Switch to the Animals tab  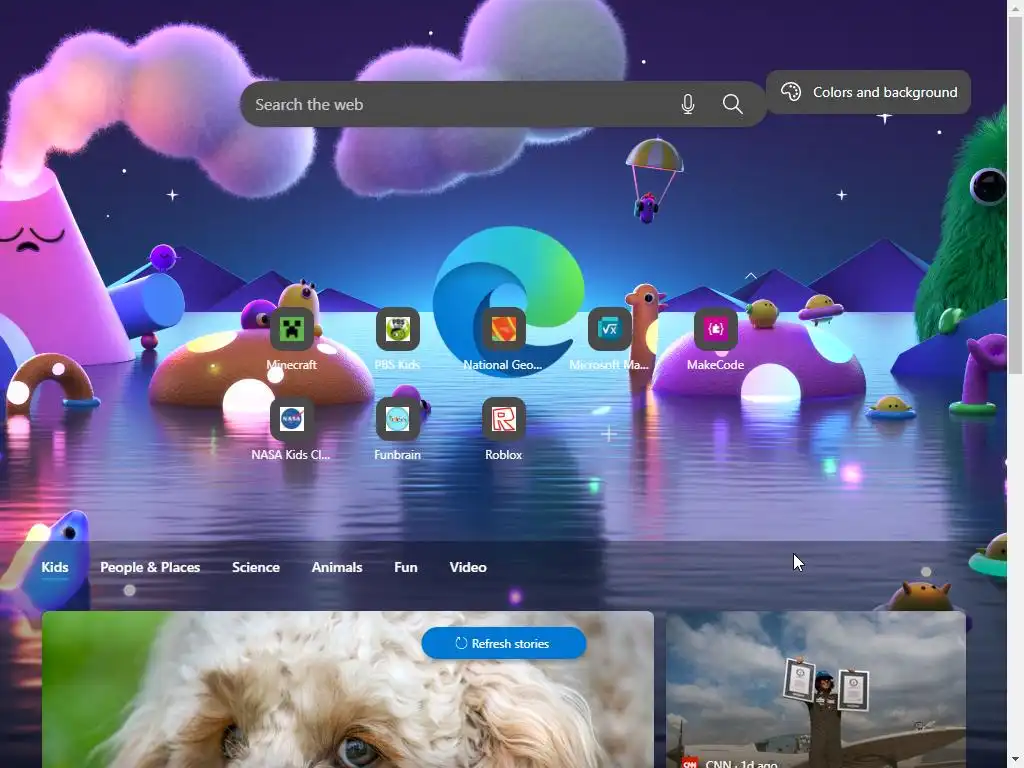337,567
